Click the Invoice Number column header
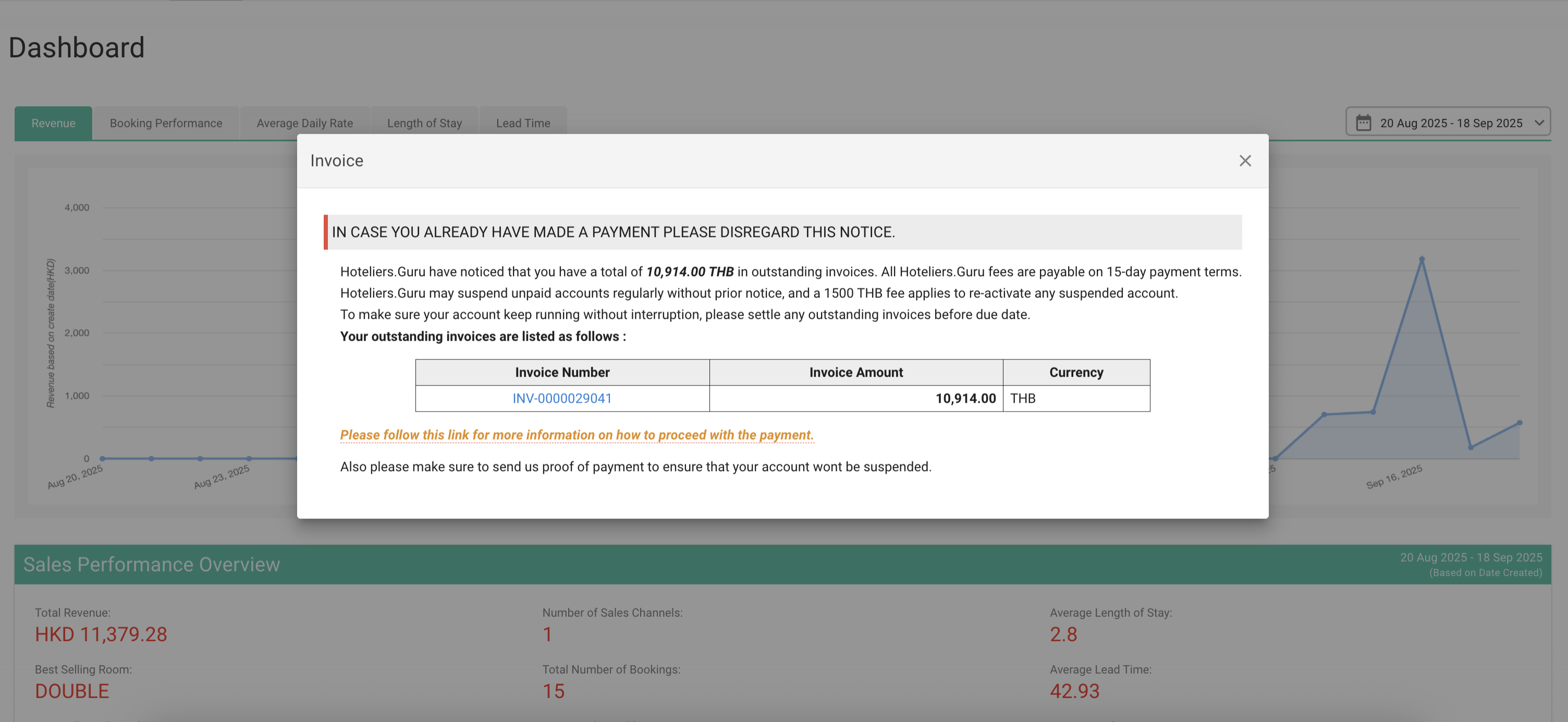The width and height of the screenshot is (1568, 722). [x=562, y=372]
